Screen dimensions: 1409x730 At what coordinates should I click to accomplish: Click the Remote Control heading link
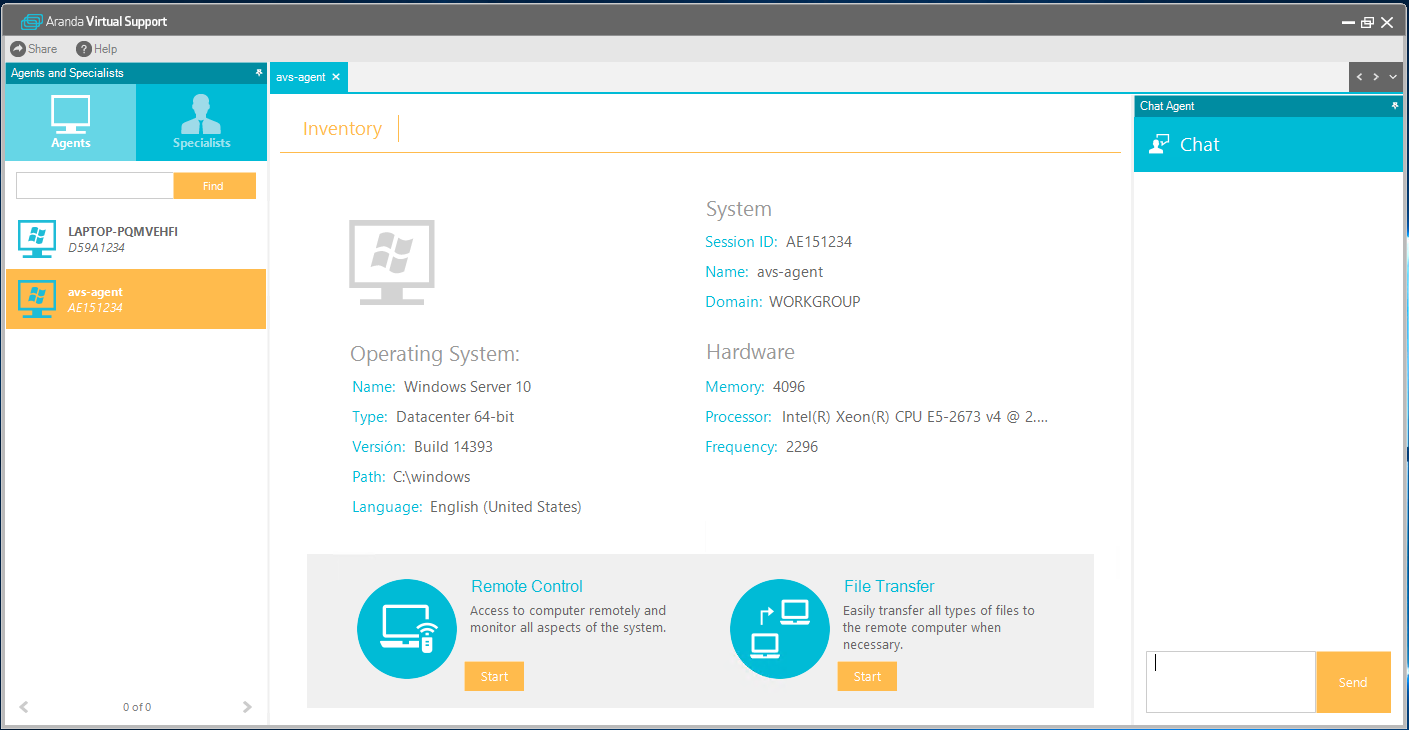(x=527, y=587)
